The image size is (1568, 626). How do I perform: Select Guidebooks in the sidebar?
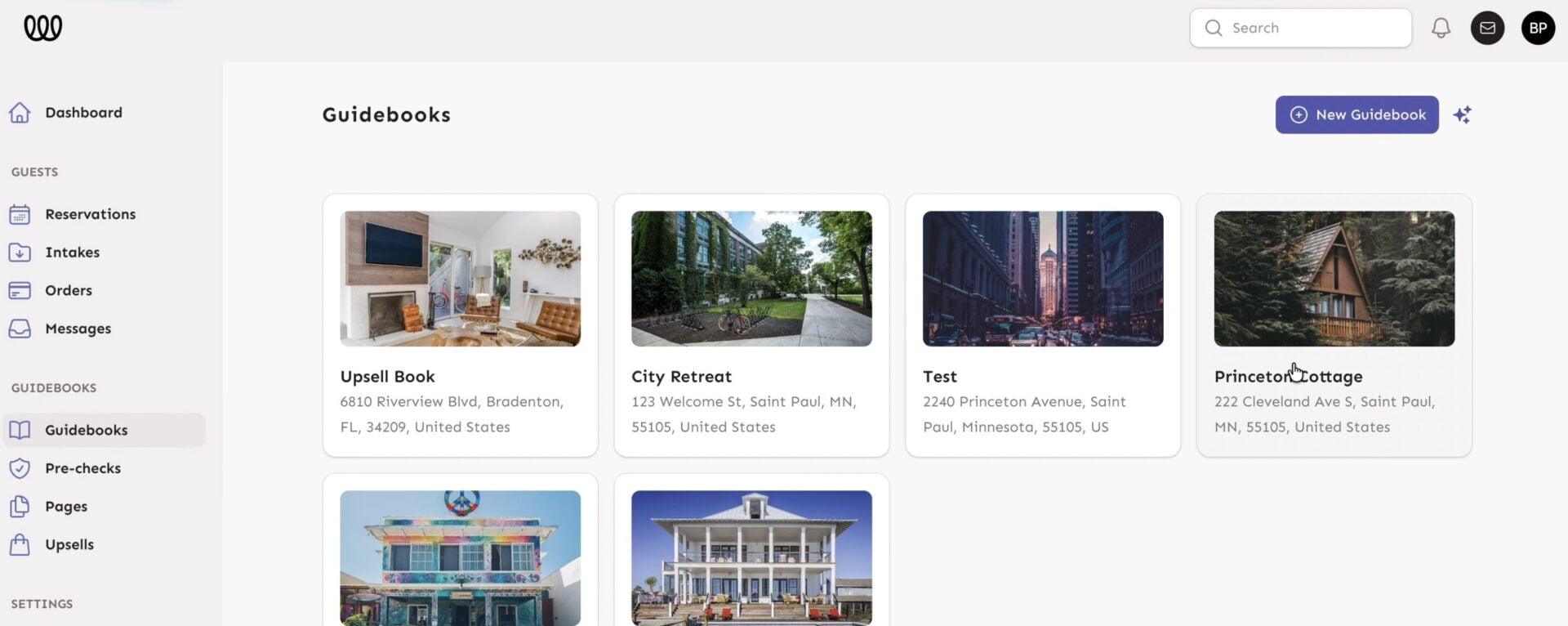pyautogui.click(x=86, y=430)
